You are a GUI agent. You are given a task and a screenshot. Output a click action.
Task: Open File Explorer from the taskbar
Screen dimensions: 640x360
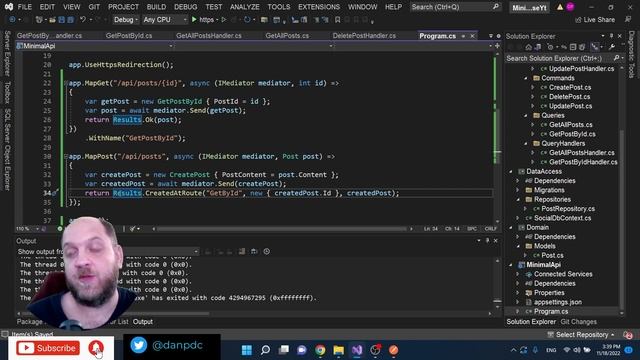pos(338,350)
